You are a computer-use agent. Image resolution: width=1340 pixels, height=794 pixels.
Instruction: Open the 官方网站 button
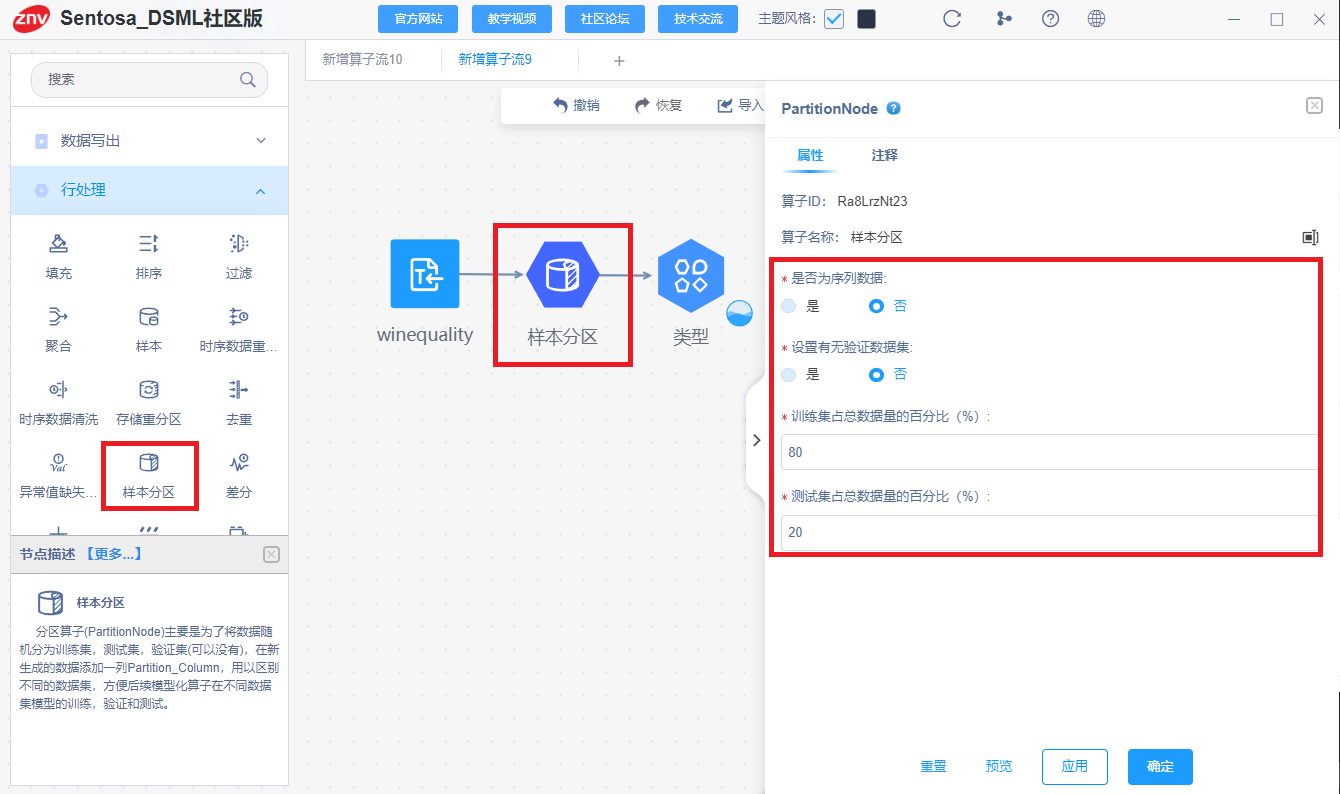pyautogui.click(x=418, y=19)
